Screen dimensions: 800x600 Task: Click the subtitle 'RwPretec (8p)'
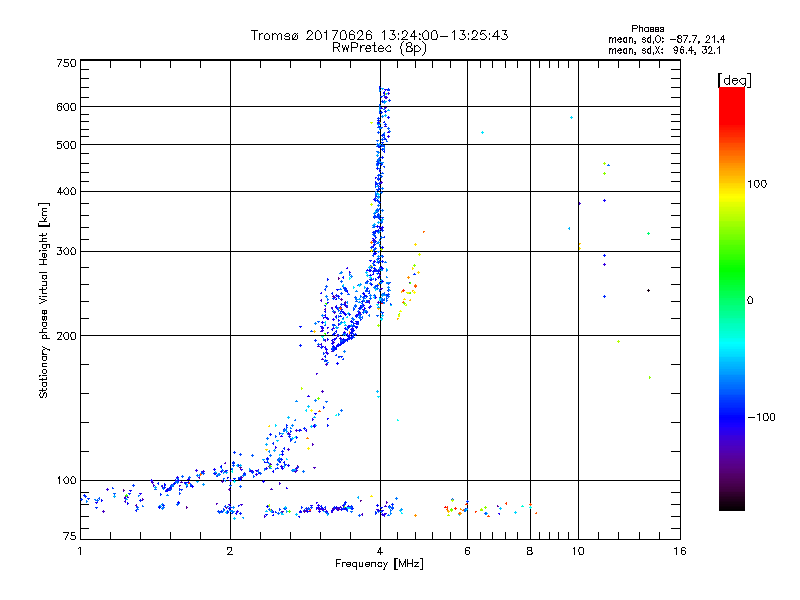point(379,48)
